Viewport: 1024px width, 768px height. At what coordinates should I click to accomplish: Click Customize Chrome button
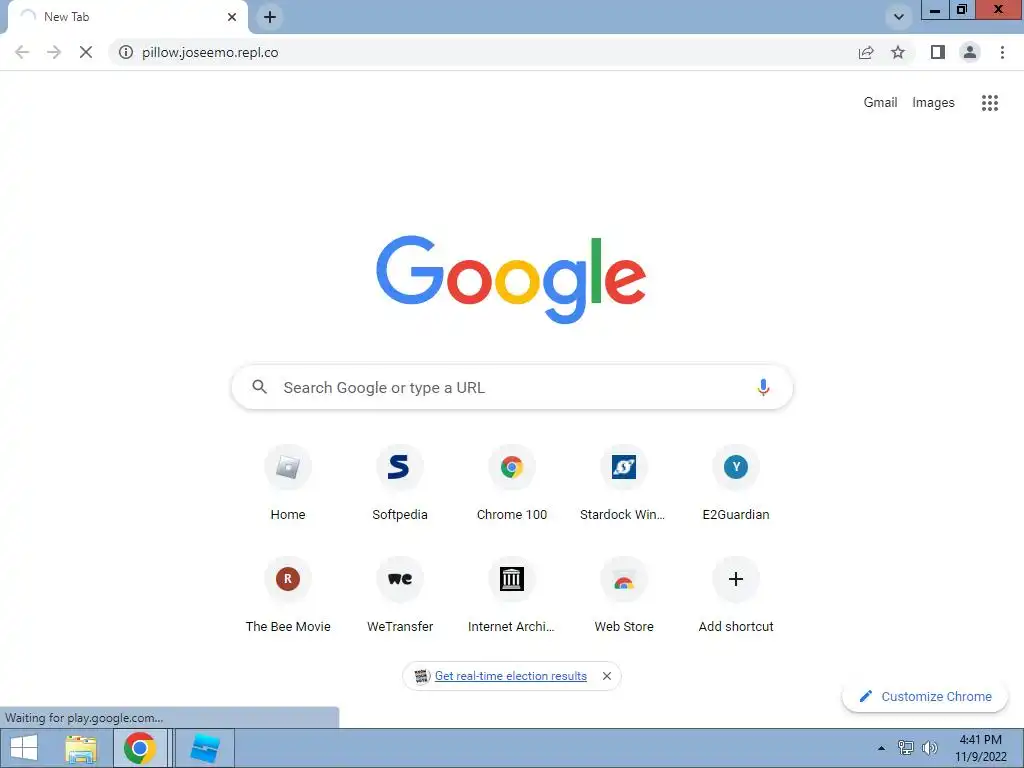click(925, 696)
